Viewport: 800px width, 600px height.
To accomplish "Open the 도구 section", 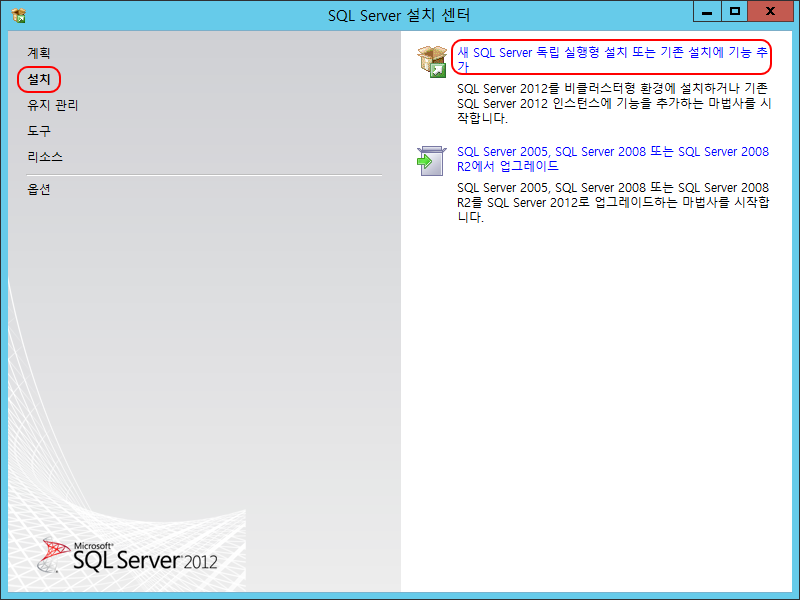I will tap(39, 131).
